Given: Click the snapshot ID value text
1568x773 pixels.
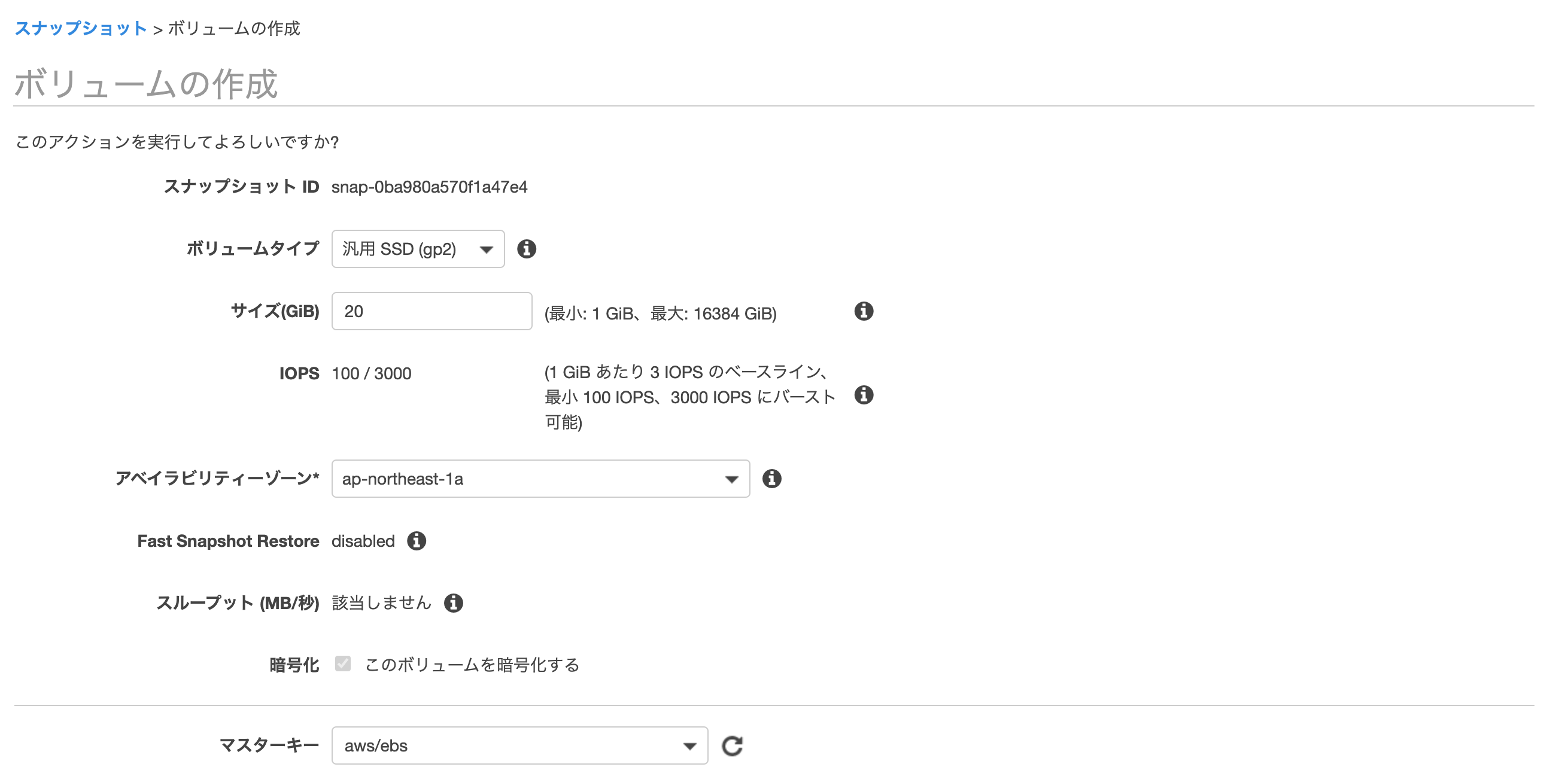Looking at the screenshot, I should point(429,187).
